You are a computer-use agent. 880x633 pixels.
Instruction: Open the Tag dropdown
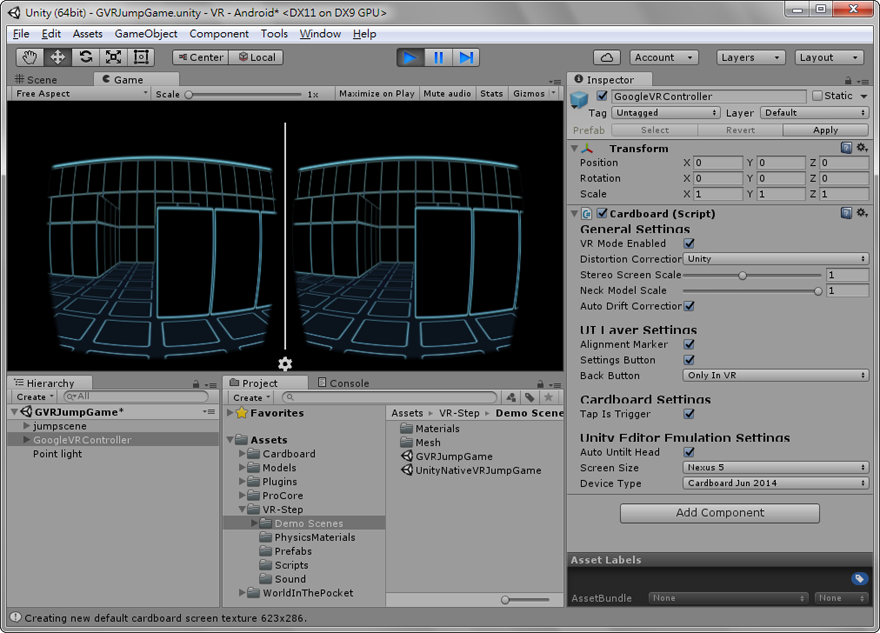(666, 113)
